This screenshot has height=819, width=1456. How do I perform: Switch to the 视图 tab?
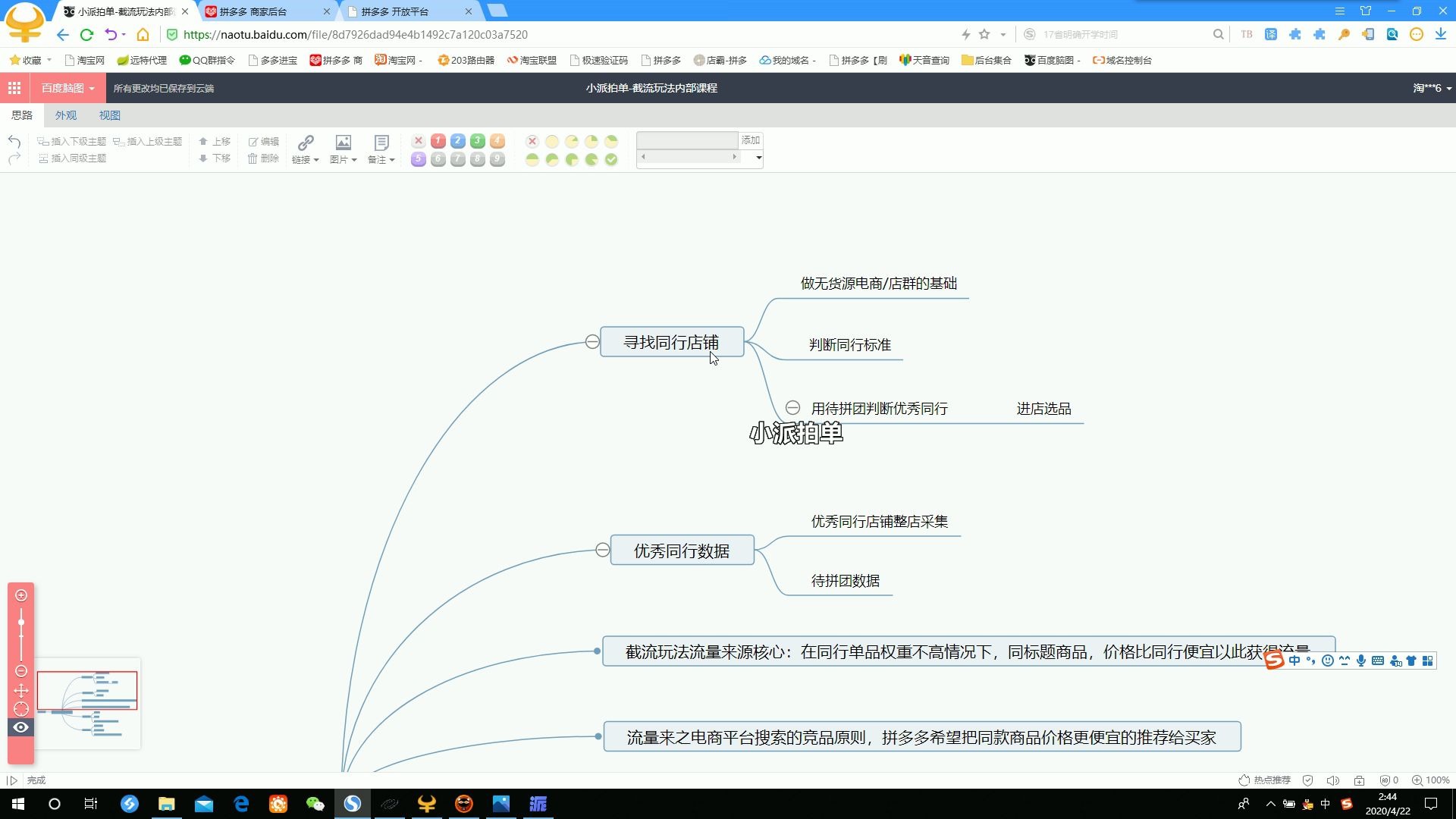109,115
